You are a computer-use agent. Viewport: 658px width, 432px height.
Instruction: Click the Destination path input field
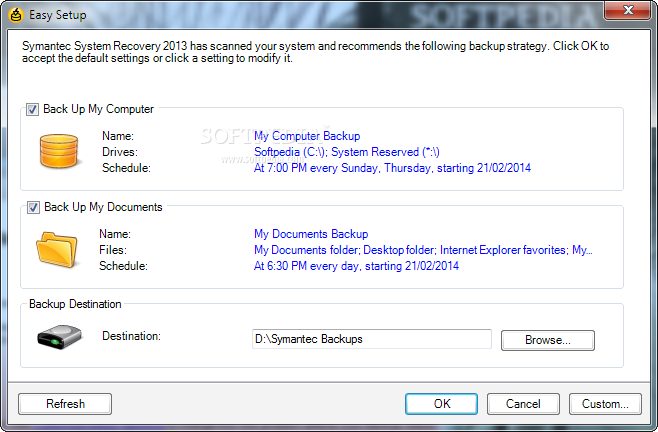(372, 339)
